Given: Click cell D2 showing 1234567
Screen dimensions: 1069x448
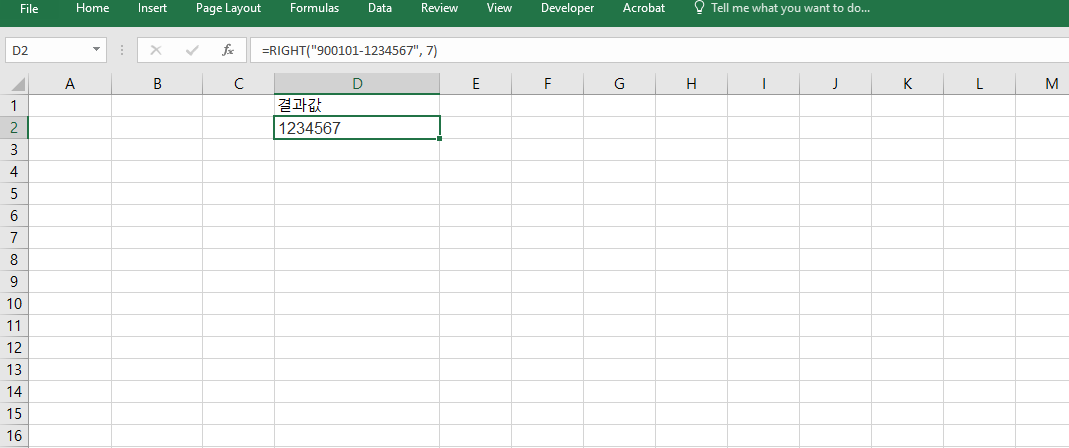Looking at the screenshot, I should [357, 128].
